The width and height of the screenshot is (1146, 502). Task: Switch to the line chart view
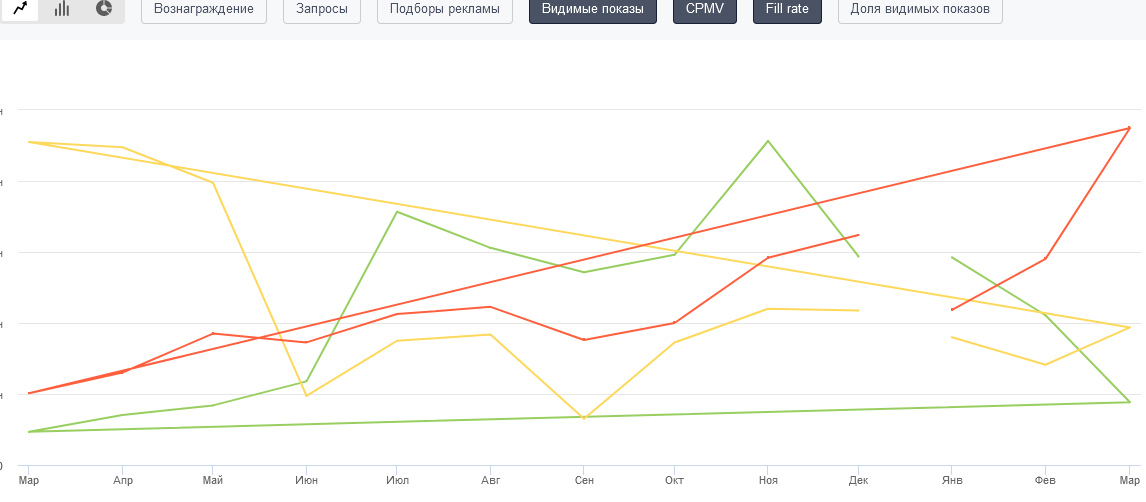(20, 9)
